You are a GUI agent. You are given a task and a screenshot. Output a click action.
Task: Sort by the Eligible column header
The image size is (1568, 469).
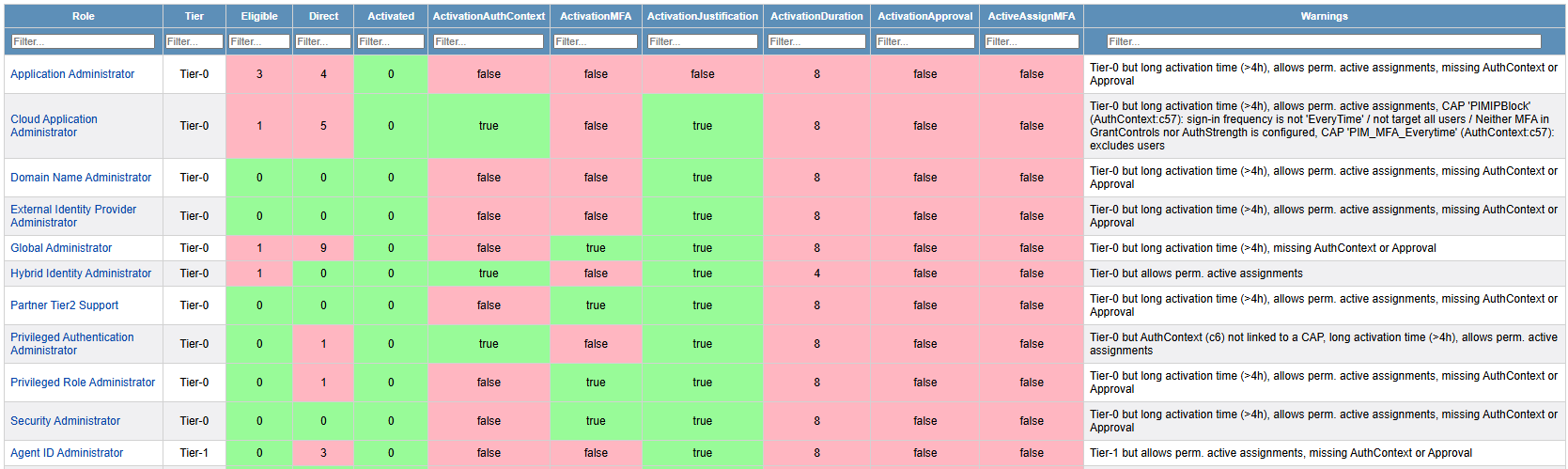point(259,16)
